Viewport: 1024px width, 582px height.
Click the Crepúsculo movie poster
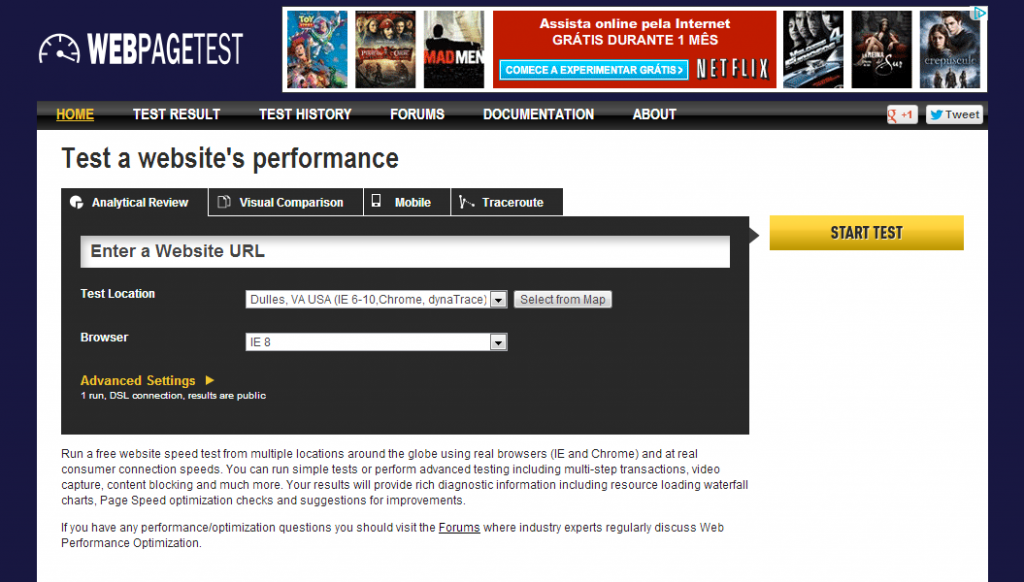(948, 50)
